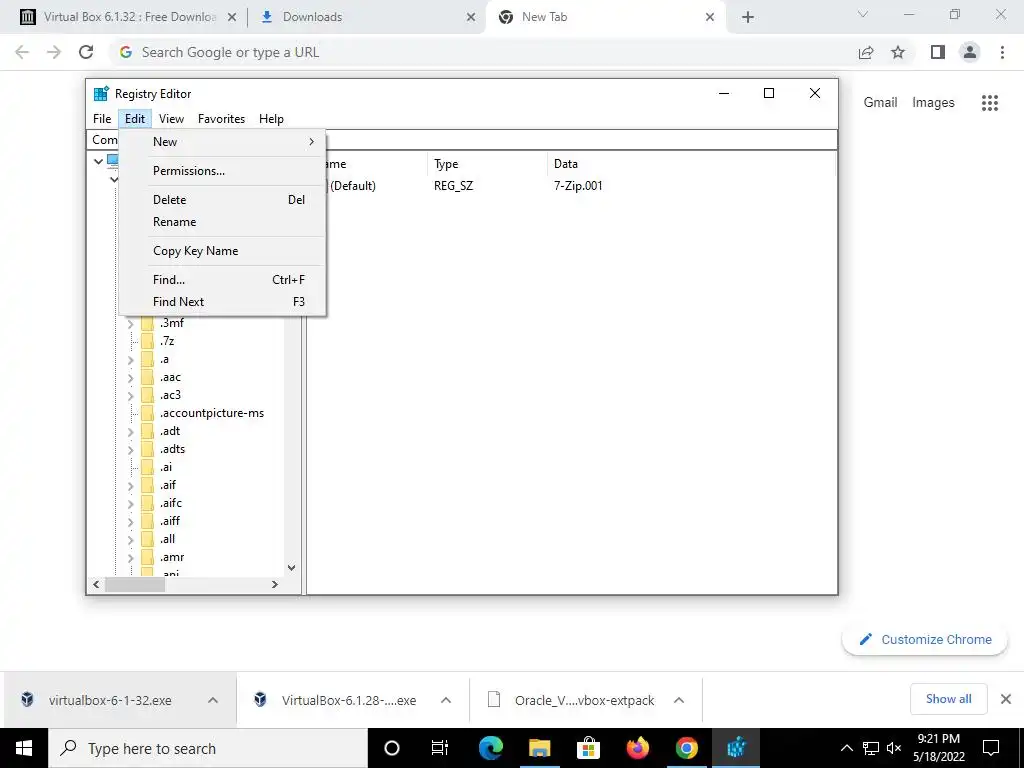Viewport: 1024px width, 768px height.
Task: Click the Type column header
Action: 487,164
